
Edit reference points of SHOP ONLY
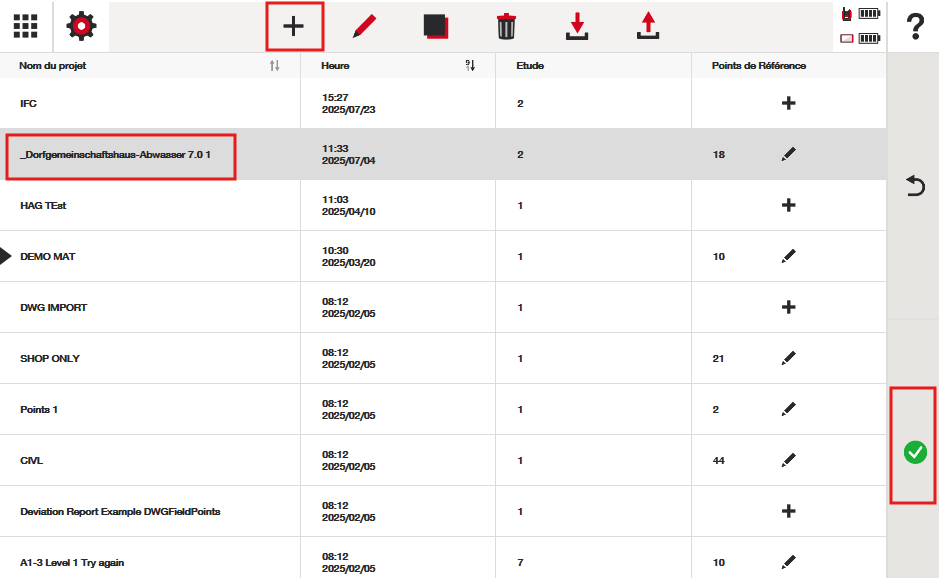tap(788, 358)
